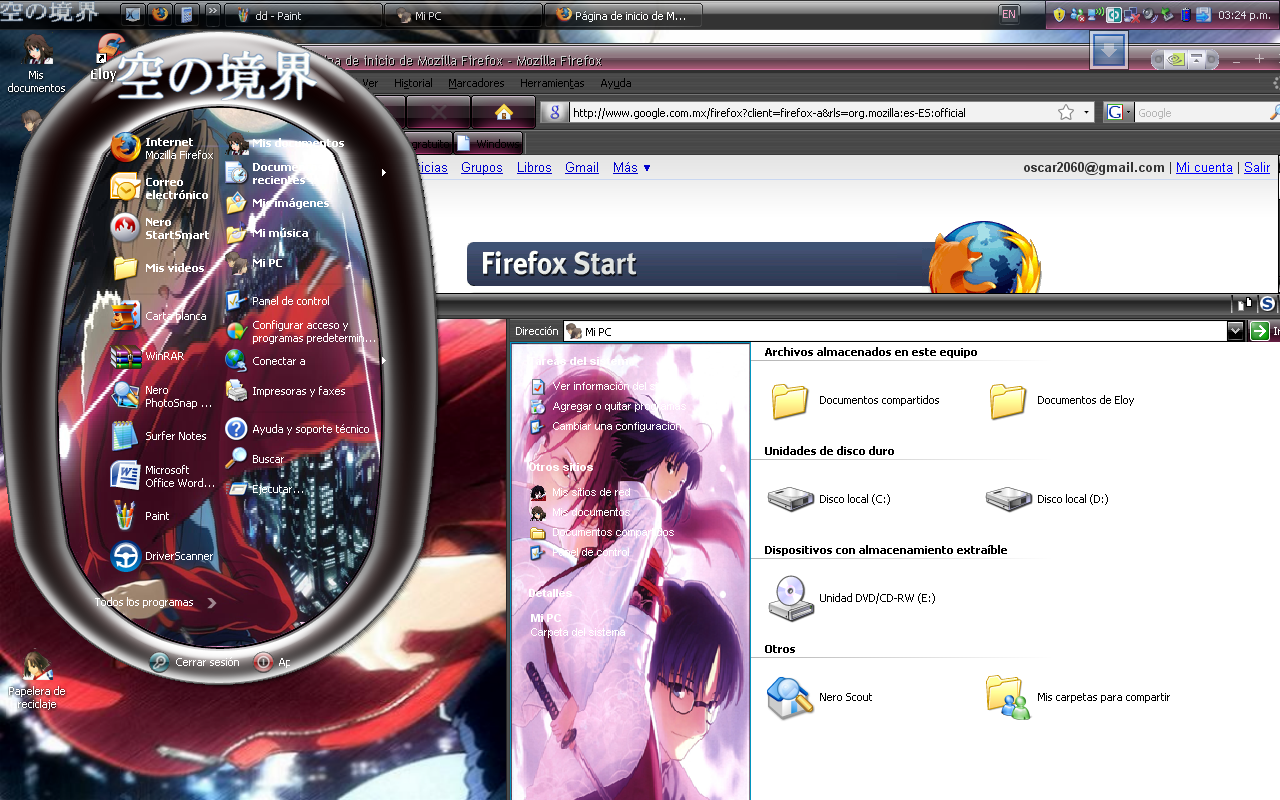The image size is (1280, 800).
Task: Bookmark the page with the star icon
Action: (1066, 112)
